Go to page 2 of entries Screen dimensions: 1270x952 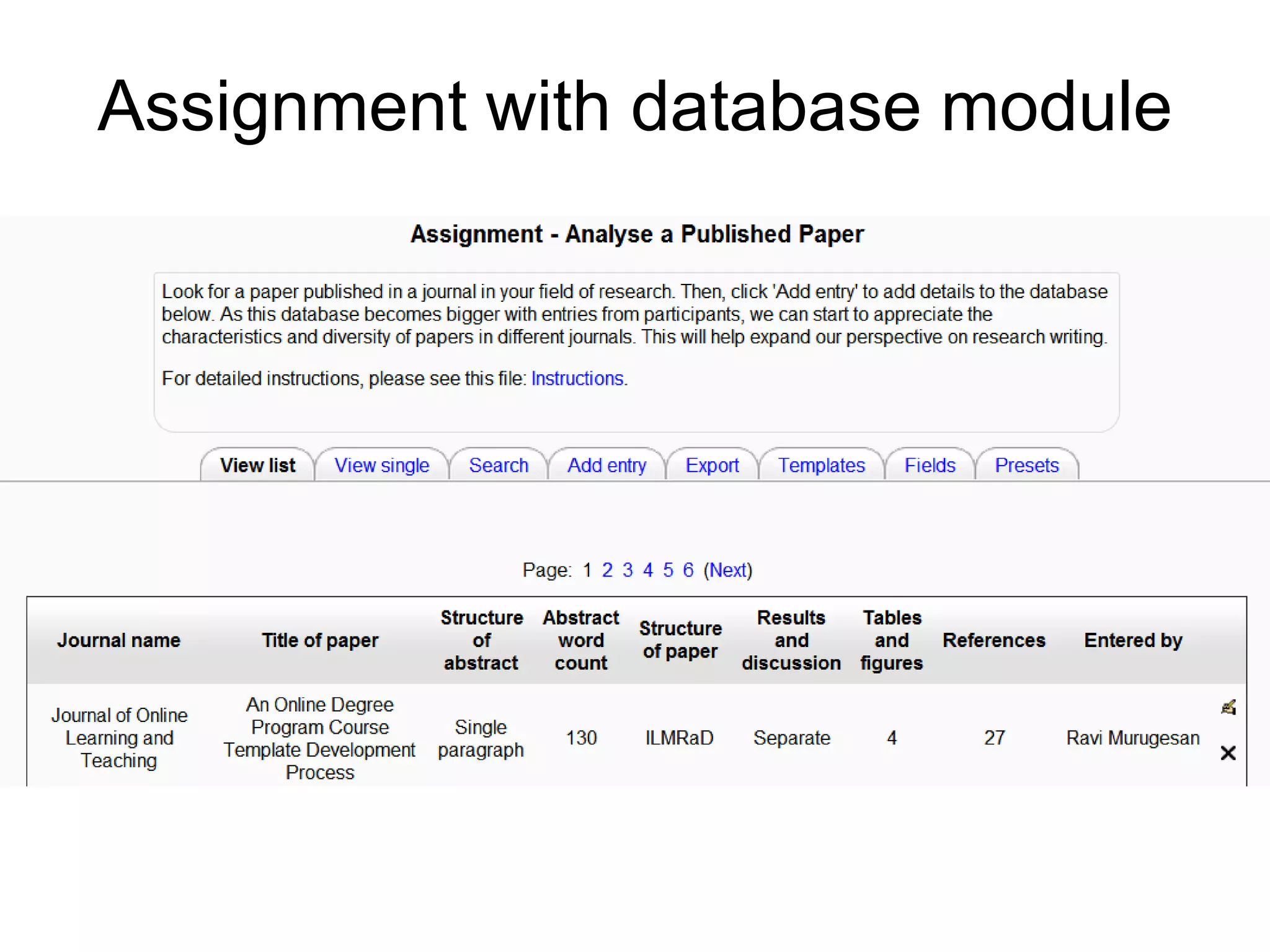607,570
